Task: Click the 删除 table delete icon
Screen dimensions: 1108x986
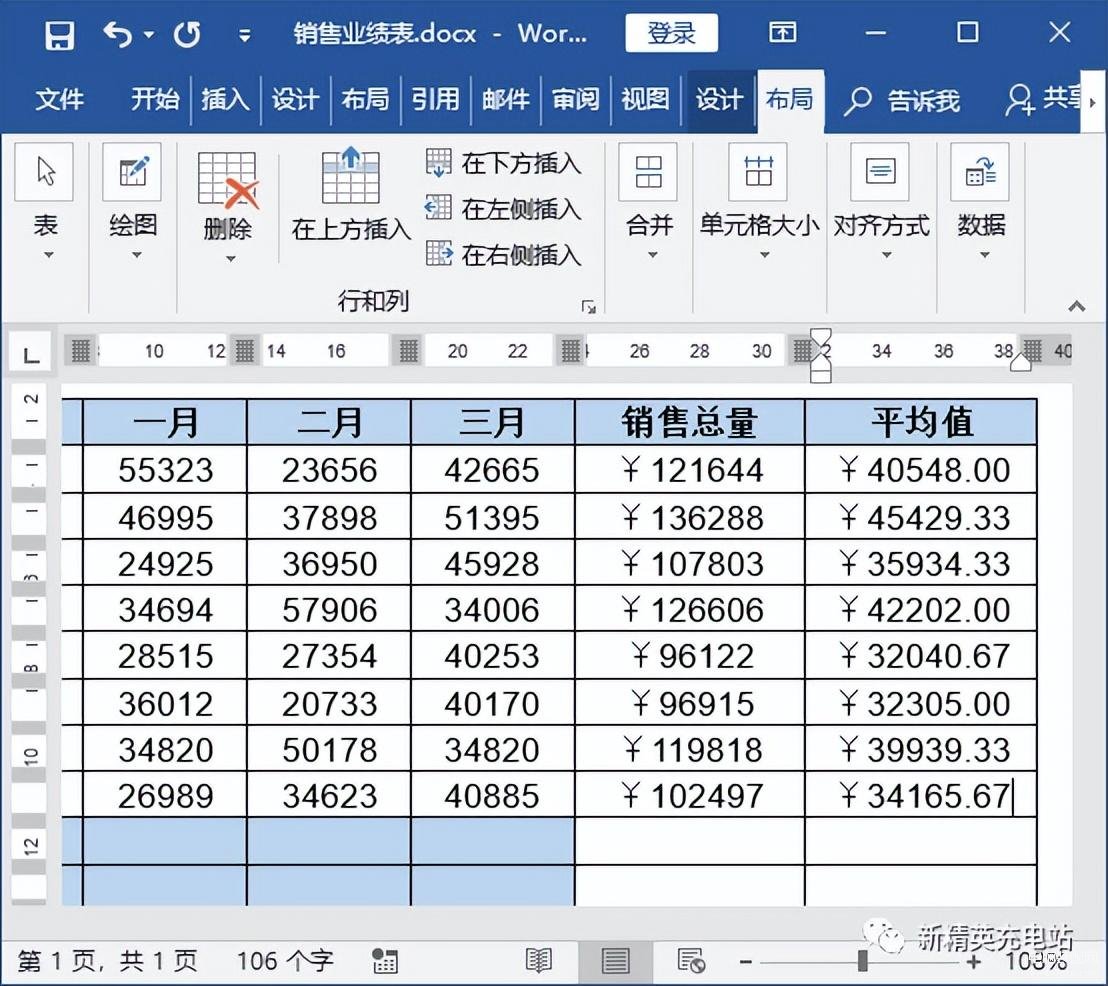Action: [x=228, y=180]
